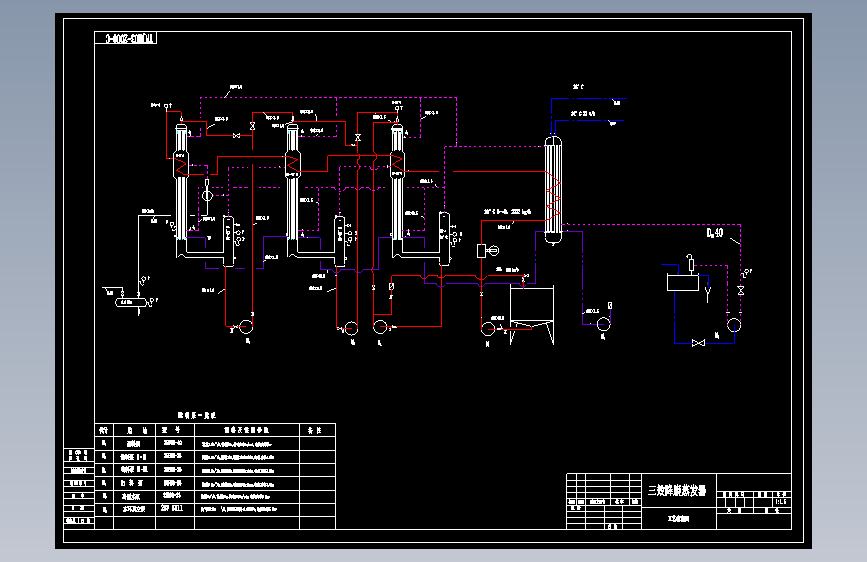Click the circular gauge beside first-effect evaporator

[x=207, y=195]
